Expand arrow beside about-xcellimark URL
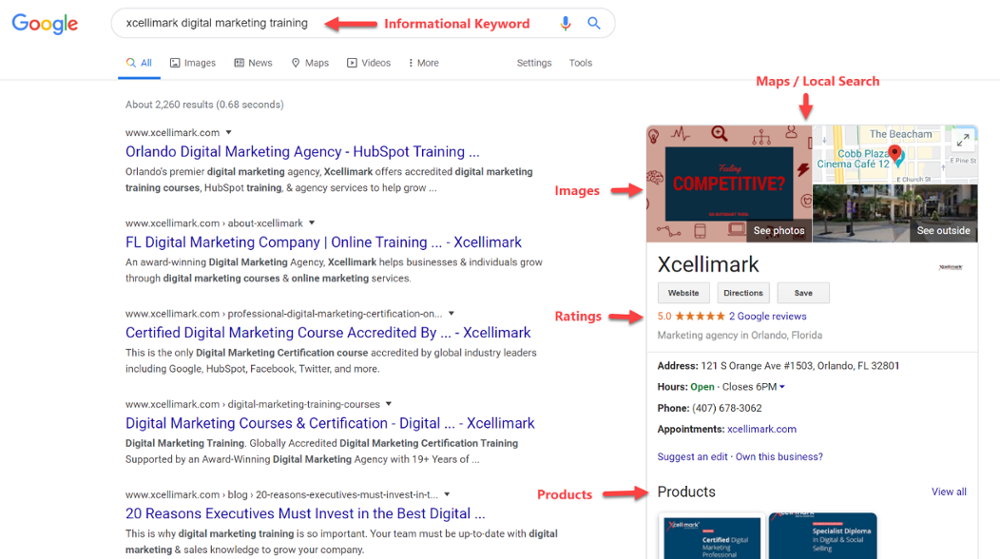1000x559 pixels. click(312, 223)
